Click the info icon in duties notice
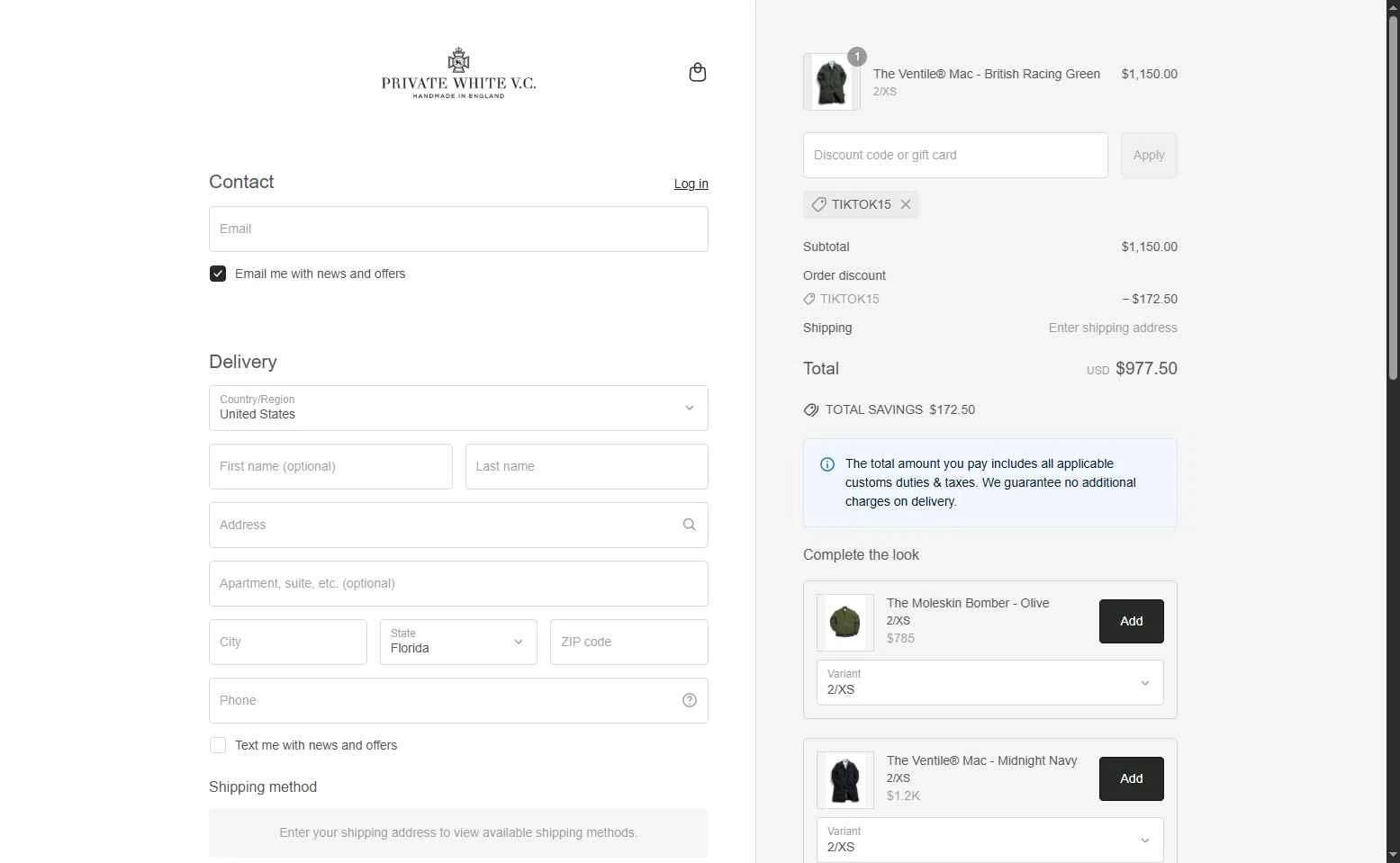 click(x=827, y=464)
